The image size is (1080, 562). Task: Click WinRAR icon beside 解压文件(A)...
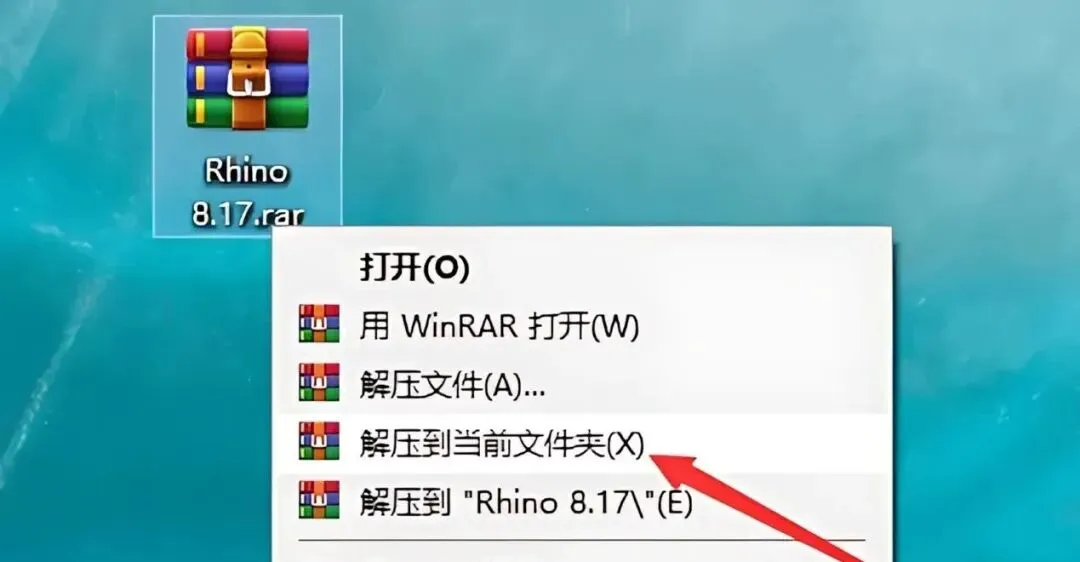pyautogui.click(x=319, y=383)
